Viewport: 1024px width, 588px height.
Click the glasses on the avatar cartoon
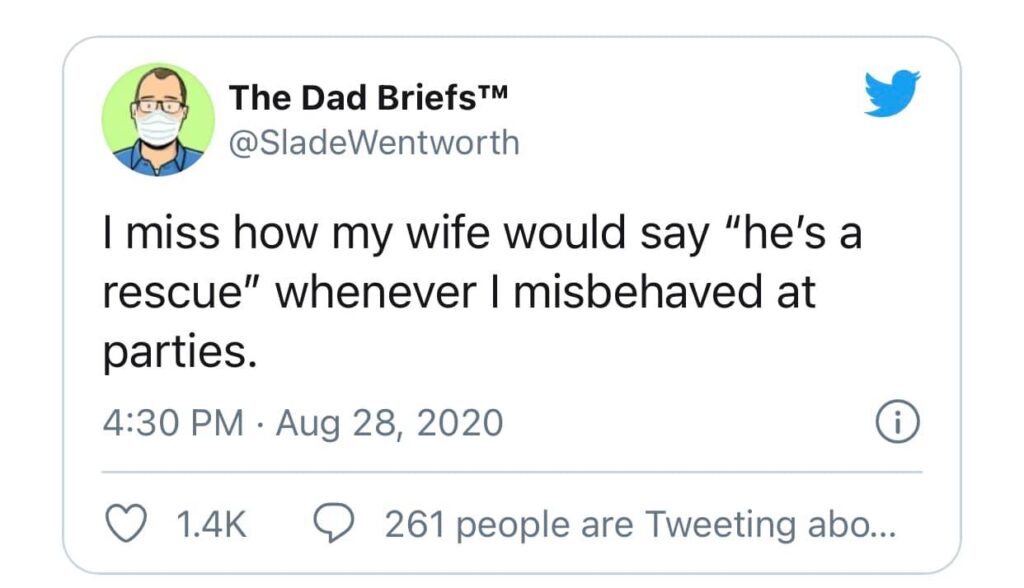coord(158,105)
